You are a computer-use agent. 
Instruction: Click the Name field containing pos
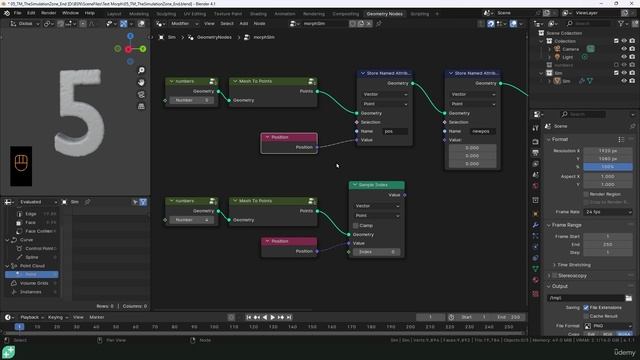[395, 131]
